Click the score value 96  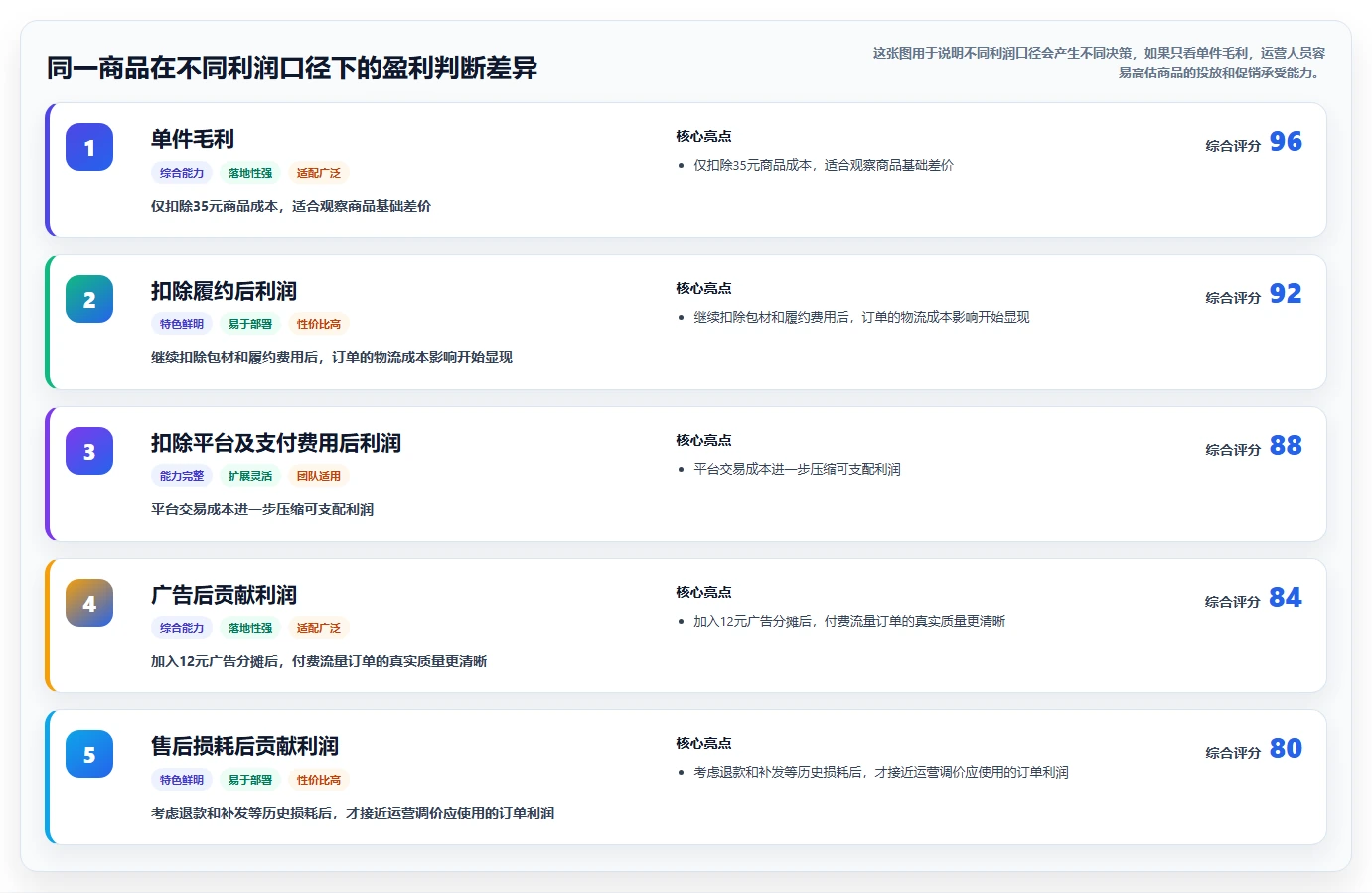click(1286, 142)
